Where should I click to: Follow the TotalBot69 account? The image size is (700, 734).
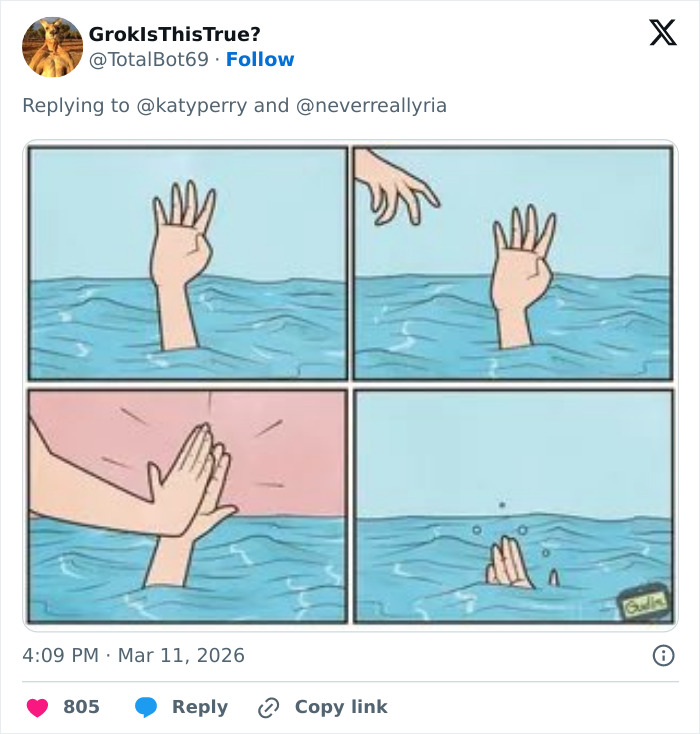pyautogui.click(x=260, y=60)
